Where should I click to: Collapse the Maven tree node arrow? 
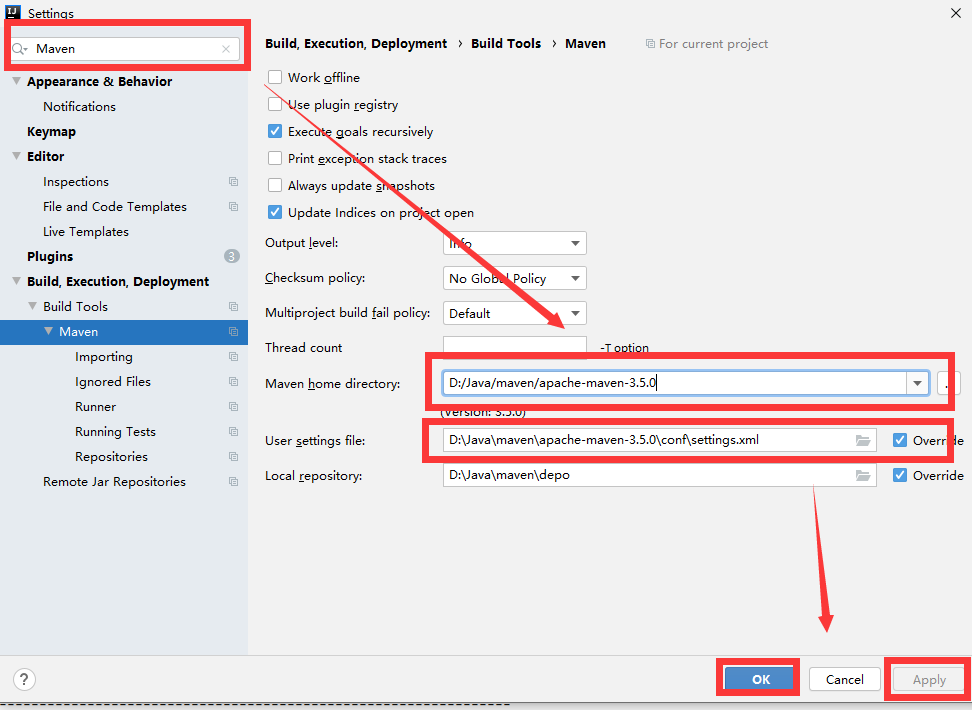click(48, 331)
